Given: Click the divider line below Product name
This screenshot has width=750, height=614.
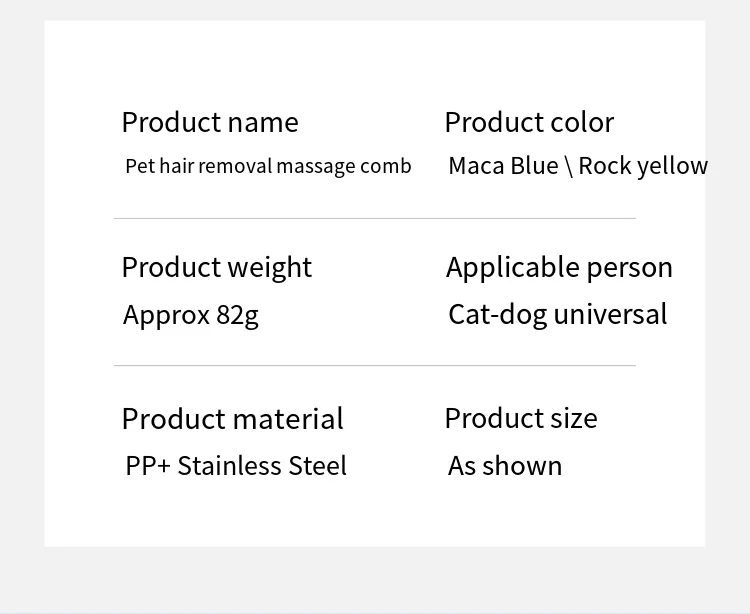Looking at the screenshot, I should coord(374,218).
